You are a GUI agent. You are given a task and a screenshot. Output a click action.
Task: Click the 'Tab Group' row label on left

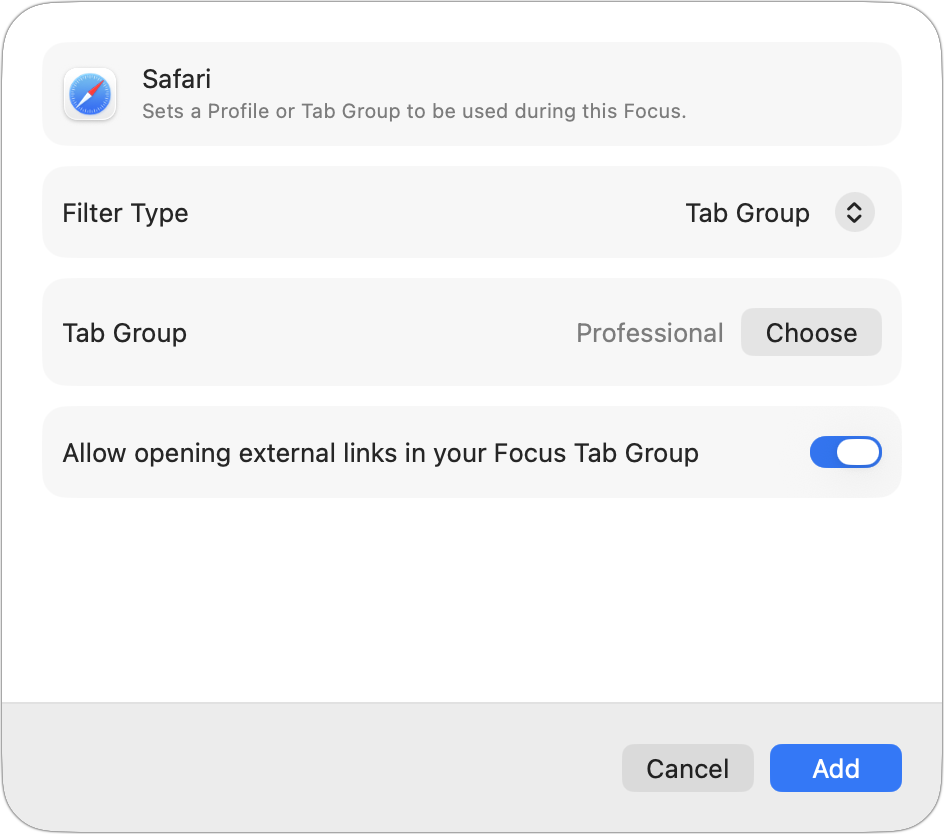pyautogui.click(x=124, y=333)
